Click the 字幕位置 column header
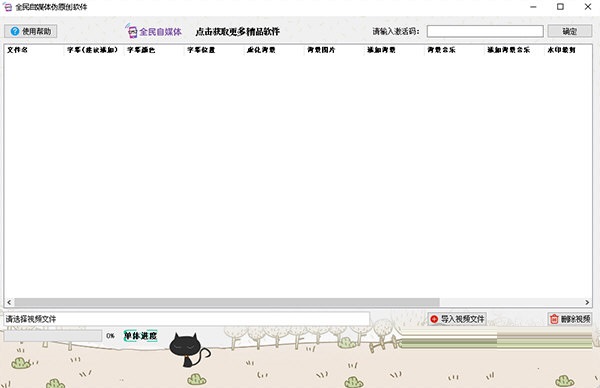 [214, 50]
